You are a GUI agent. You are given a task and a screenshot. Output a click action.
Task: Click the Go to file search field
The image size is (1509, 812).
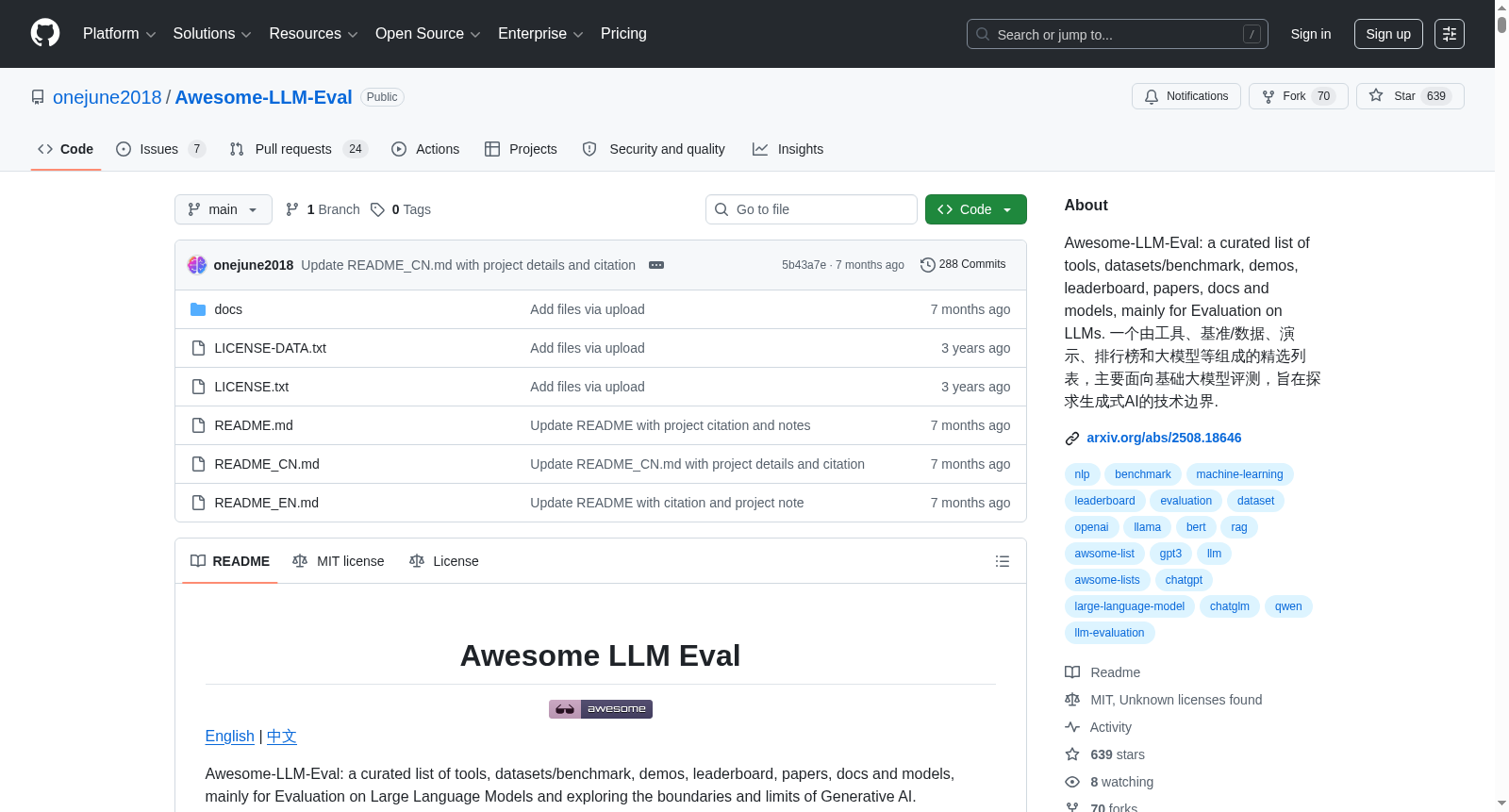[811, 209]
